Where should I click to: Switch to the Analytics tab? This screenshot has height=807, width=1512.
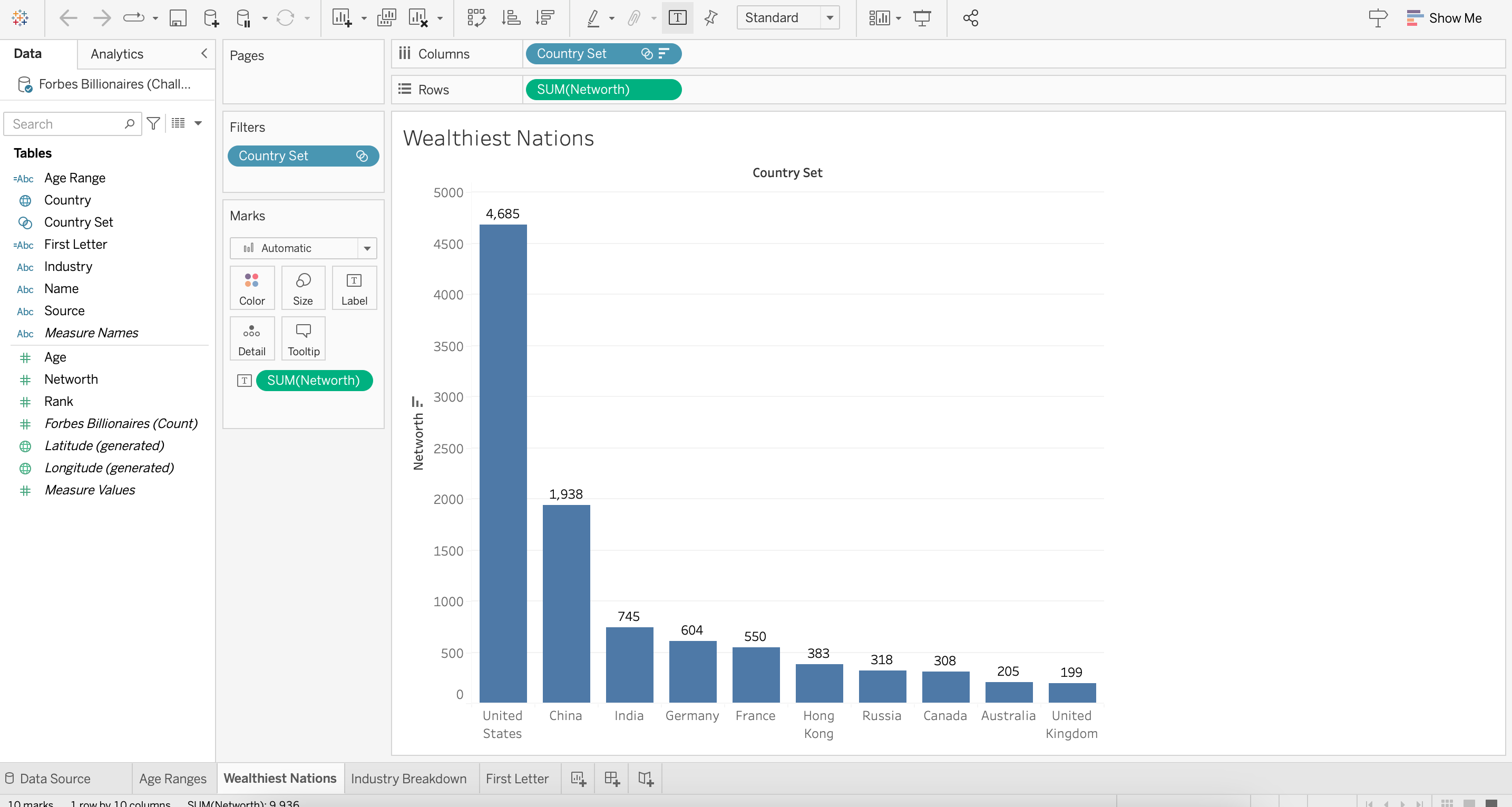click(x=117, y=54)
